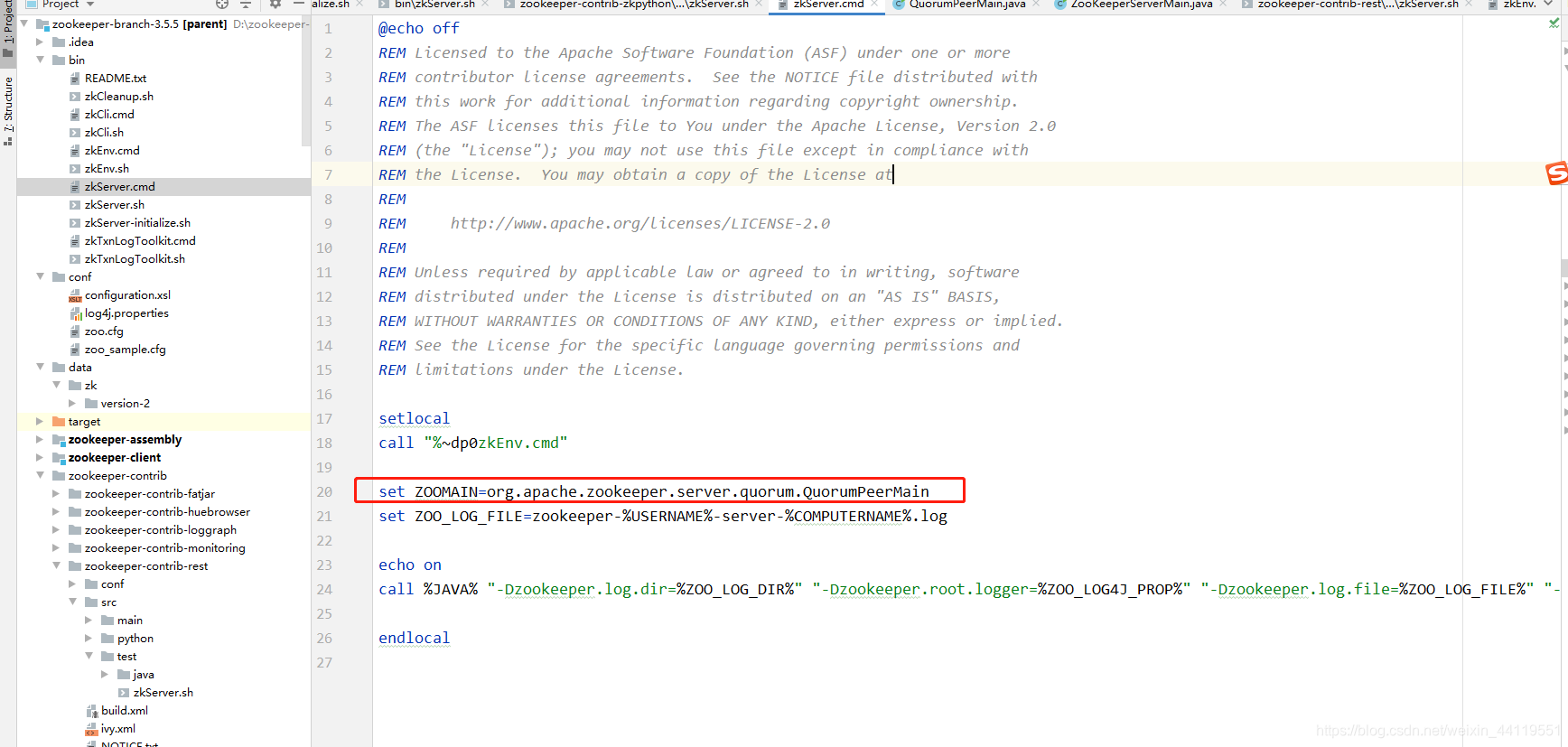This screenshot has height=747, width=1568.
Task: Select the zkTxnLogToolkit.sh file
Action: tap(135, 258)
